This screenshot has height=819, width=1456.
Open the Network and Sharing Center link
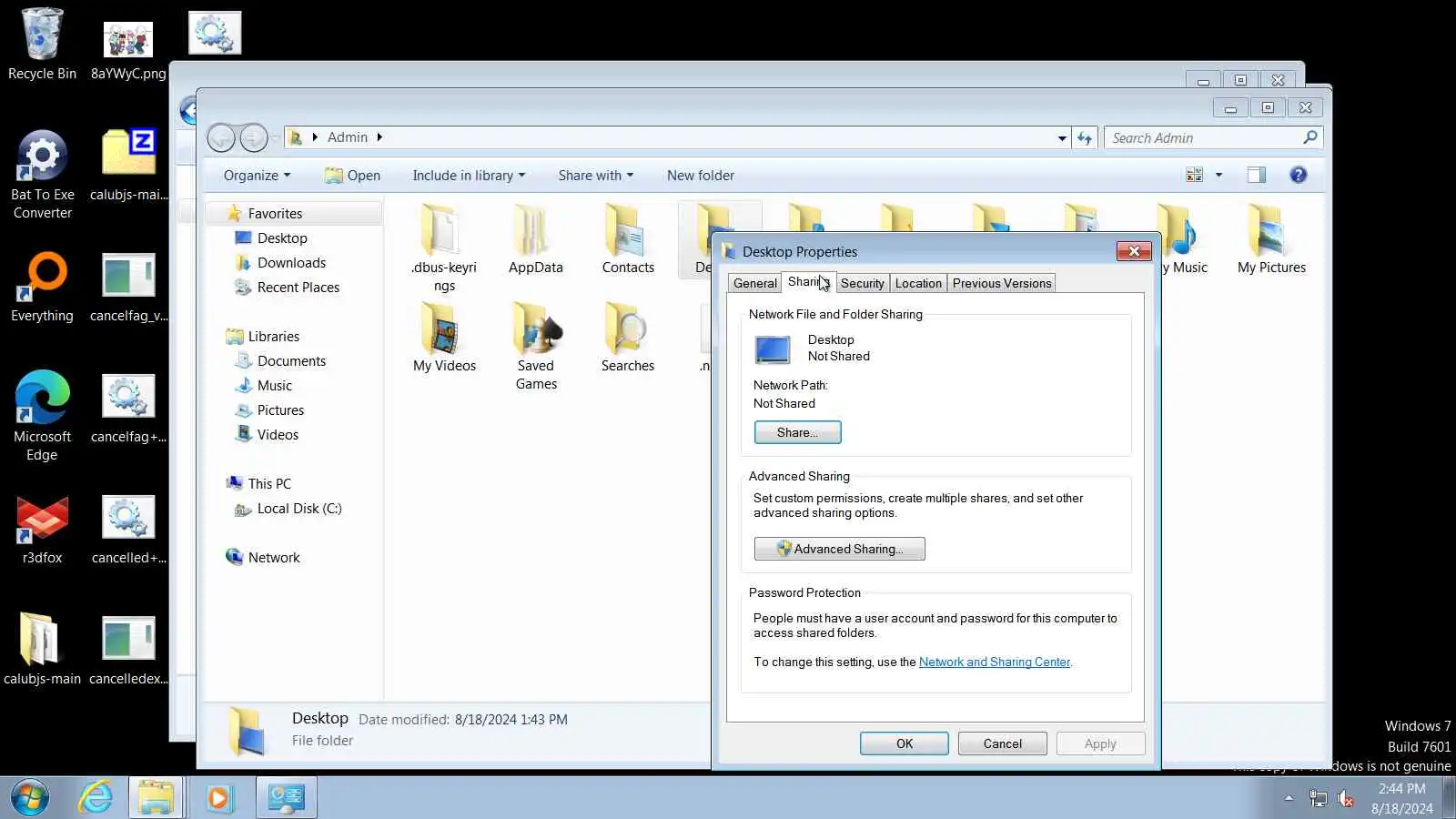click(994, 662)
